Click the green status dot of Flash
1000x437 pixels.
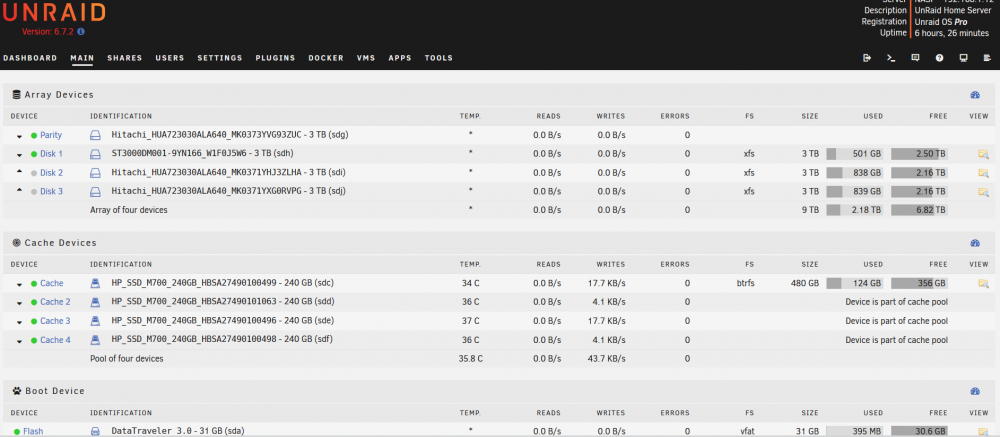(x=17, y=432)
